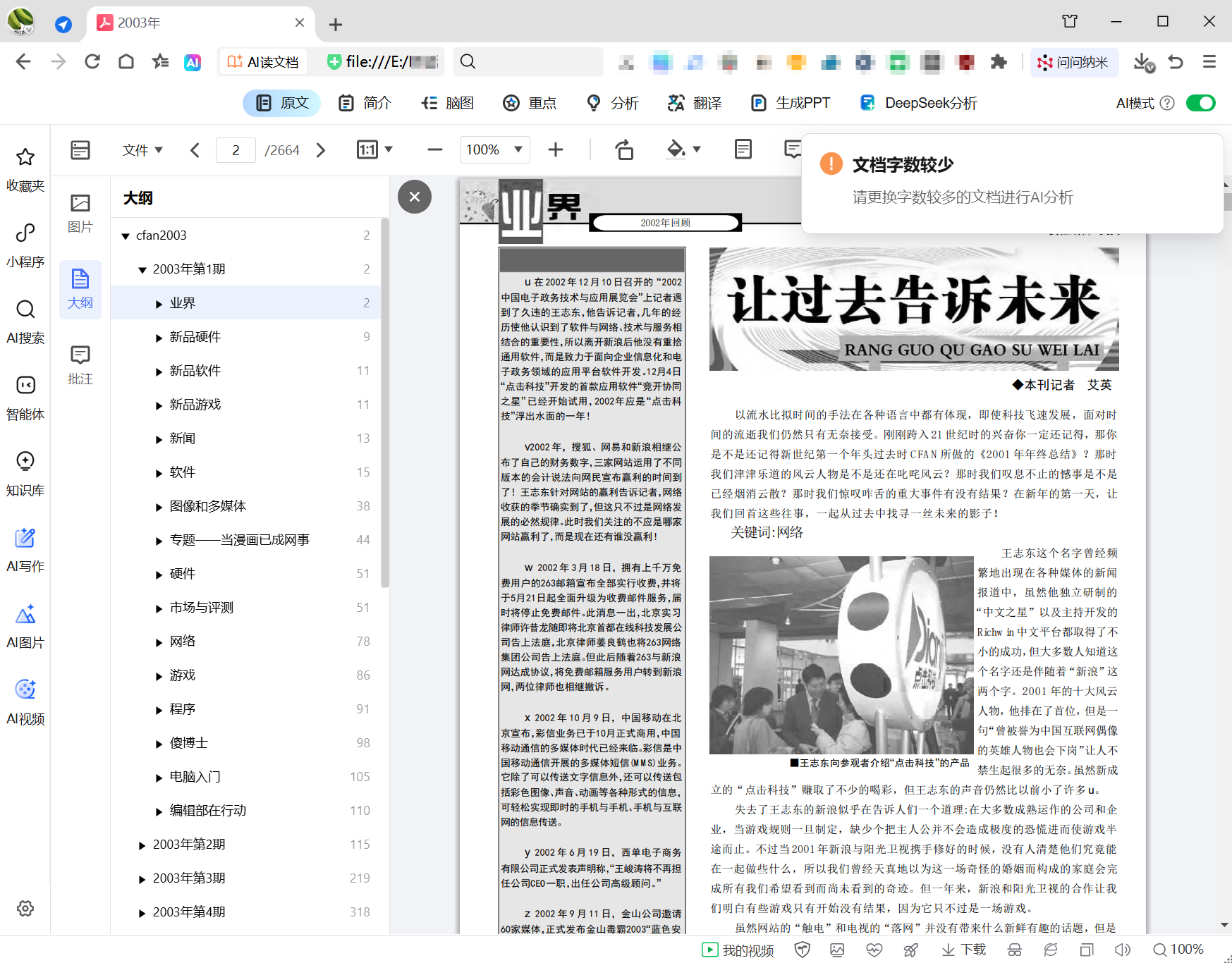1232x963 pixels.
Task: Rotate the current PDF page
Action: [x=624, y=149]
